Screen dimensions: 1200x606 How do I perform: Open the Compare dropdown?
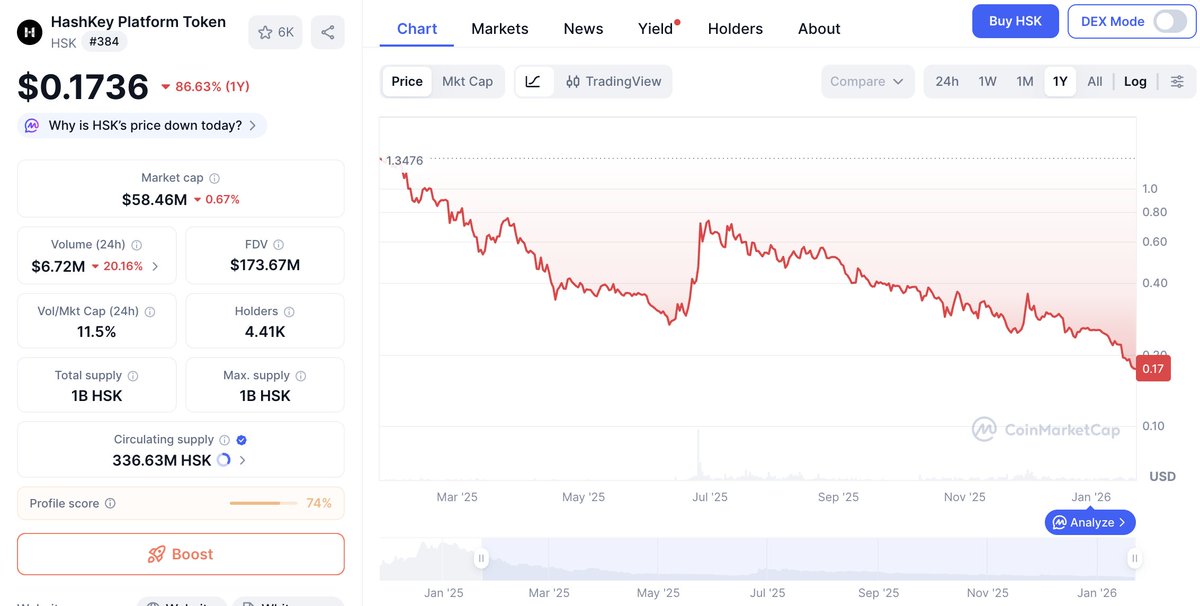pyautogui.click(x=867, y=81)
